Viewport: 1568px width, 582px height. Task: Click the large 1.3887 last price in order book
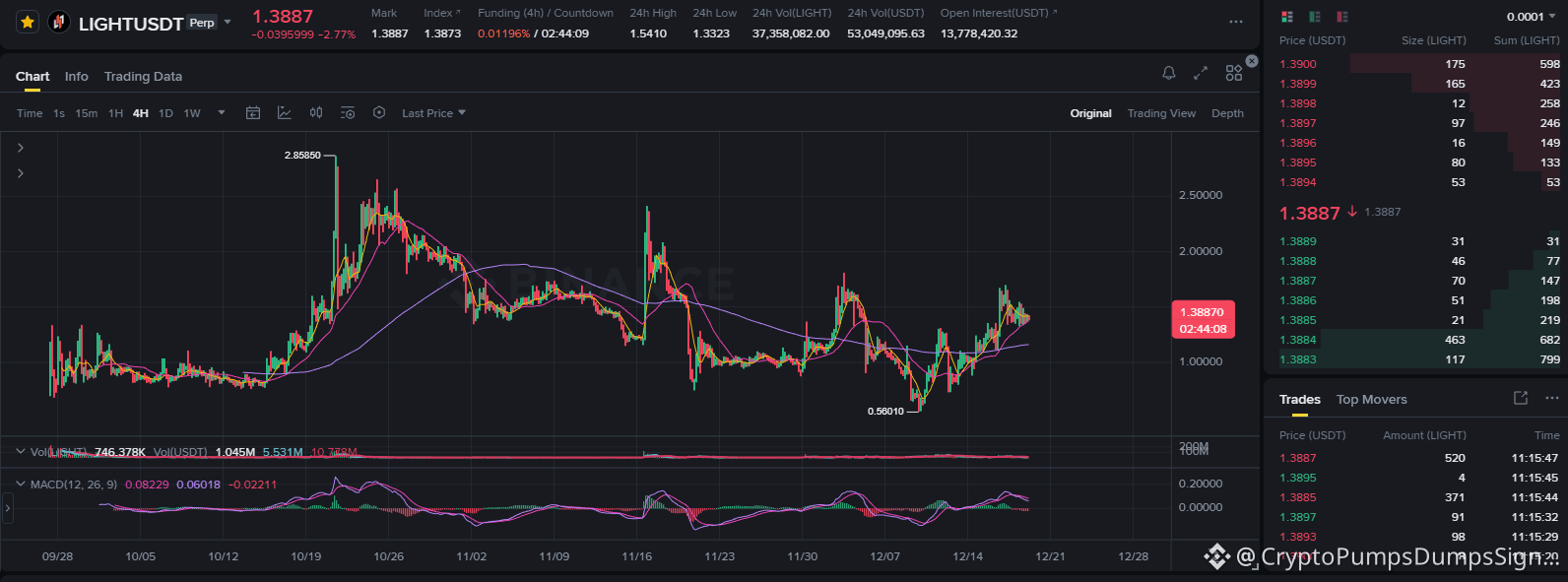1309,213
